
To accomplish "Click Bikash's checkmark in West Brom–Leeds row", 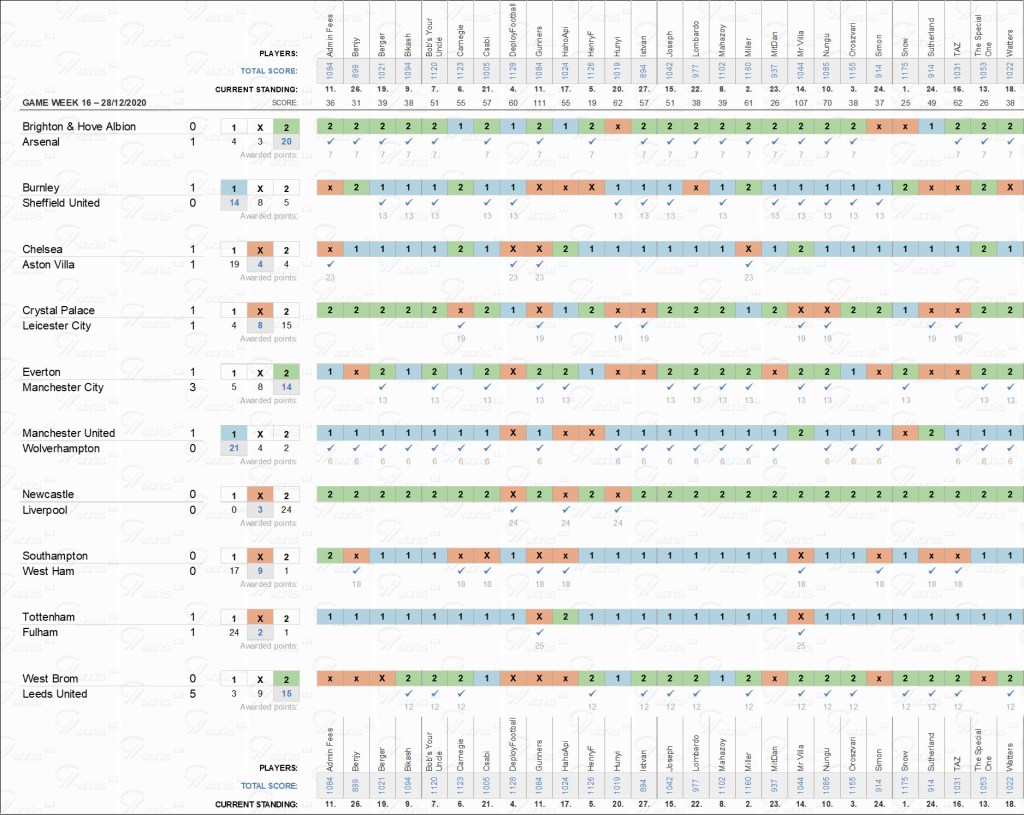I will [x=409, y=693].
